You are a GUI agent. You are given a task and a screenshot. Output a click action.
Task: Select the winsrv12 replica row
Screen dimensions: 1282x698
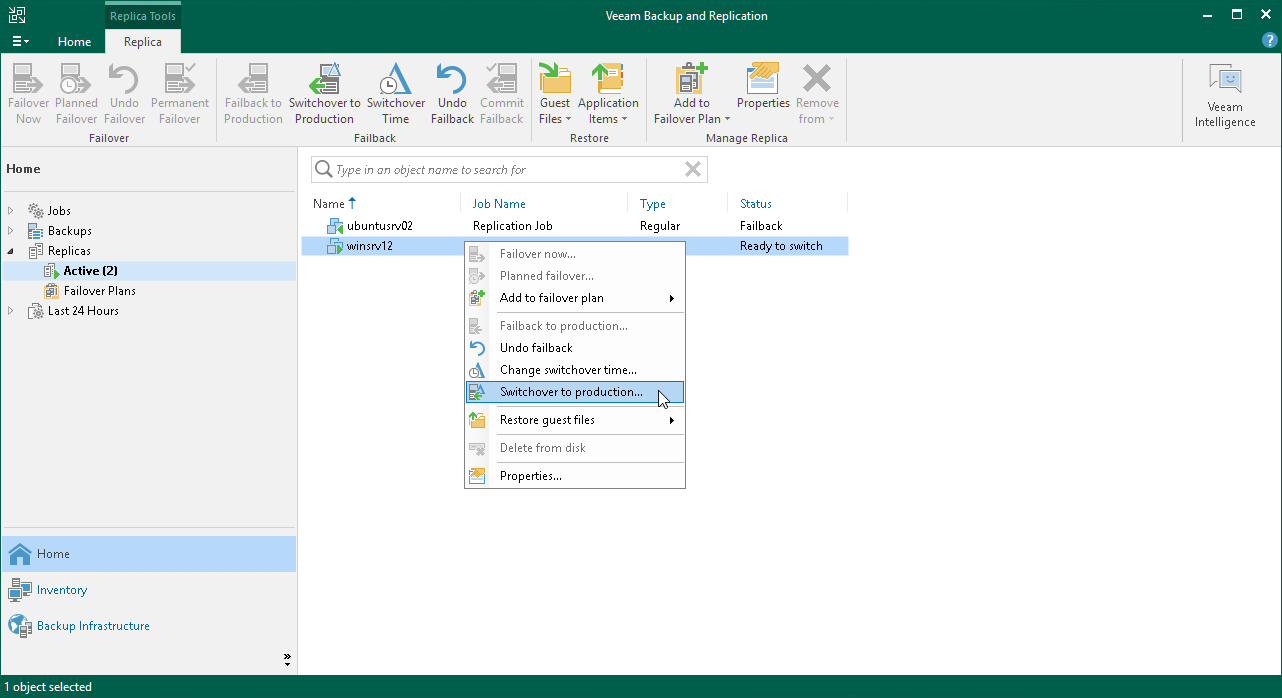point(575,246)
